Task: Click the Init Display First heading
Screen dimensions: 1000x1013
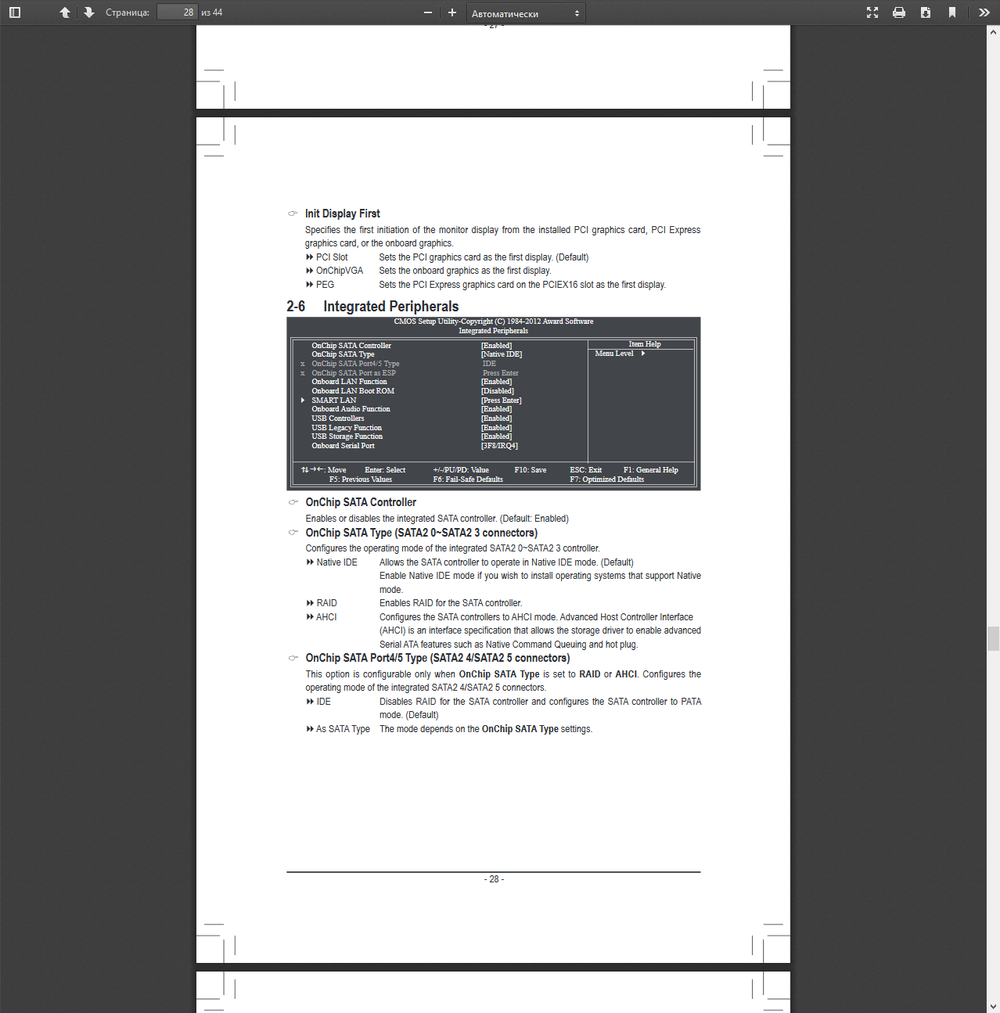Action: (x=342, y=214)
